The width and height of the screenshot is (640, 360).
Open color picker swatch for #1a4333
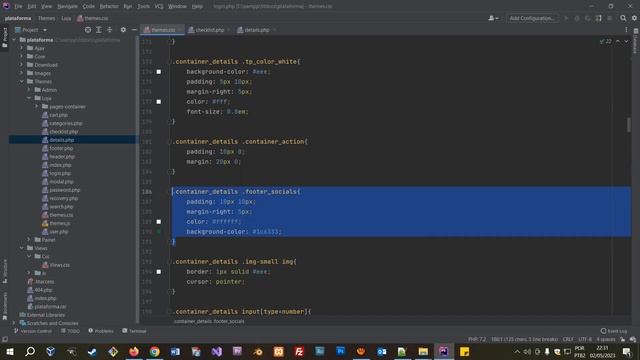coord(159,232)
